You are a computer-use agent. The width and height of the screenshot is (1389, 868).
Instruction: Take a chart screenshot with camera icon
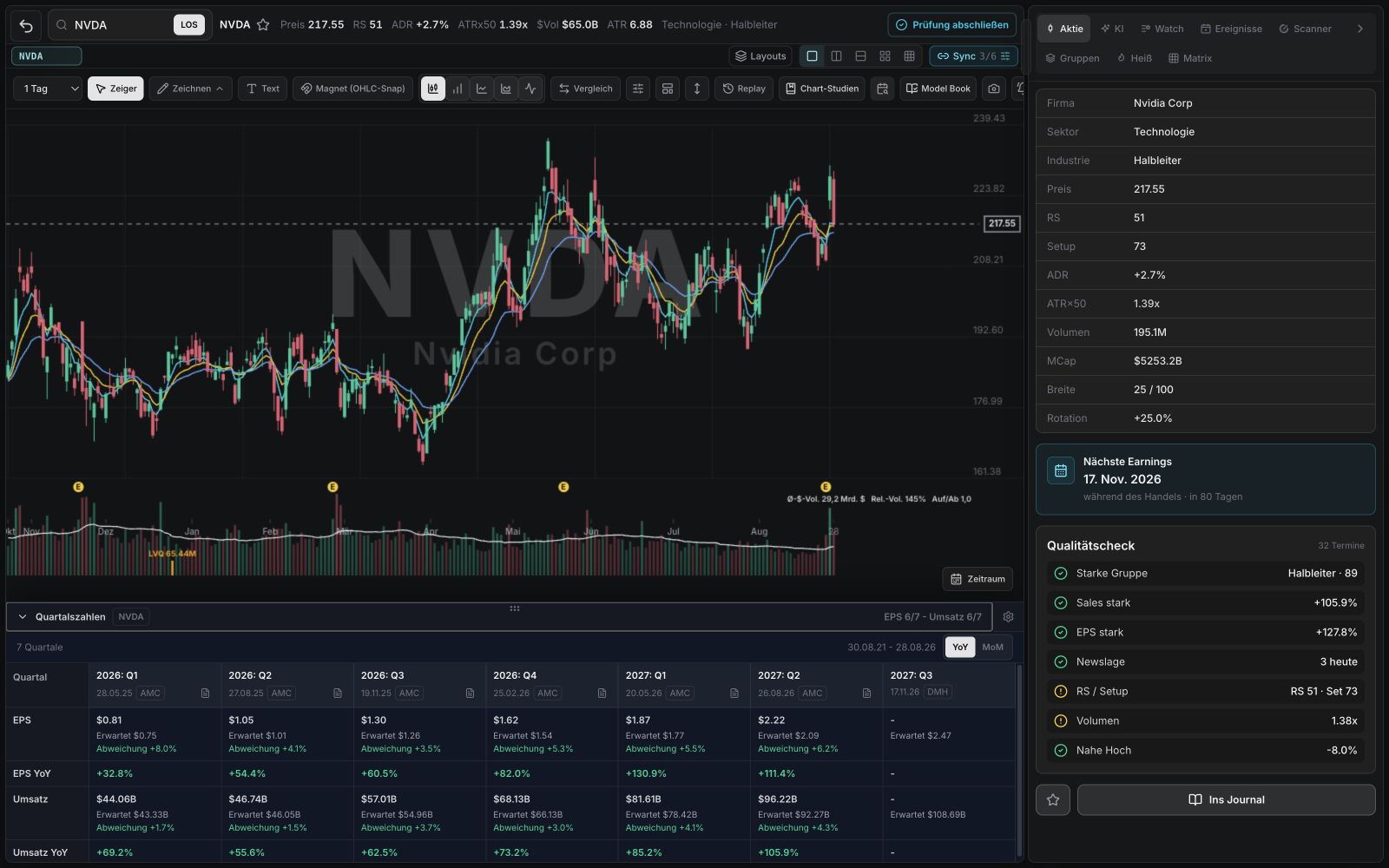(994, 89)
